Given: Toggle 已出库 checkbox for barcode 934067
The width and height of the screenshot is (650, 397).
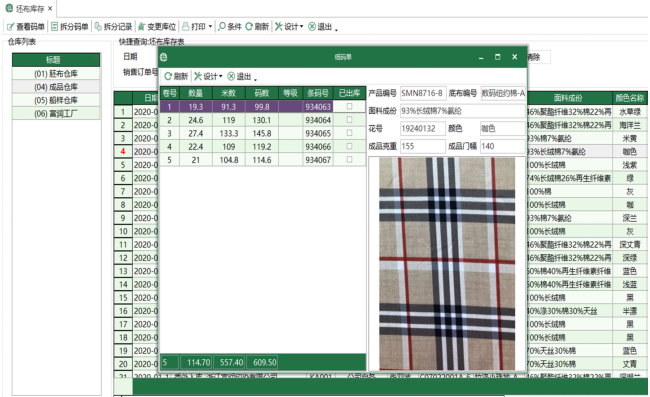Looking at the screenshot, I should [x=349, y=160].
